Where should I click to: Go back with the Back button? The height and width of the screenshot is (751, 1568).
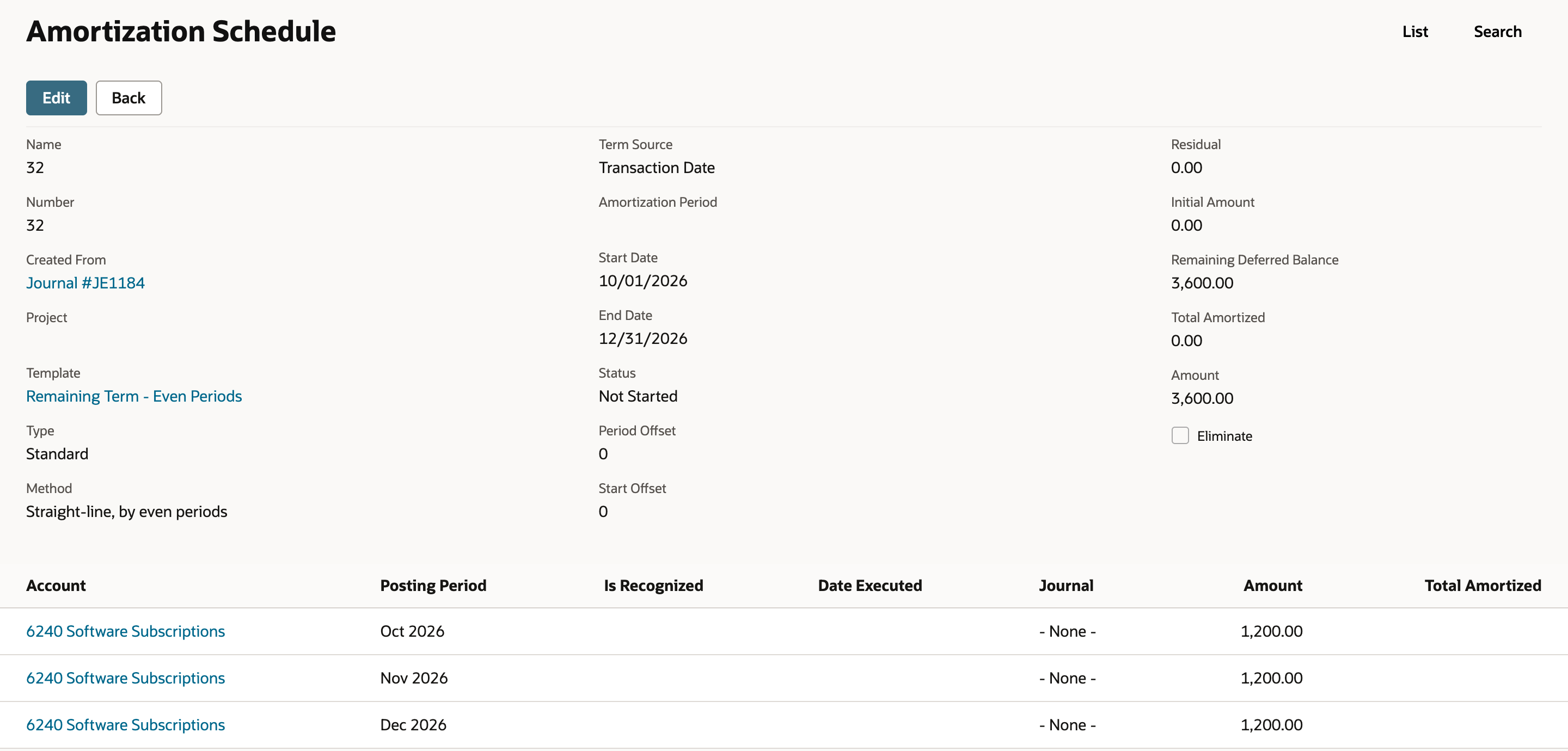point(128,98)
